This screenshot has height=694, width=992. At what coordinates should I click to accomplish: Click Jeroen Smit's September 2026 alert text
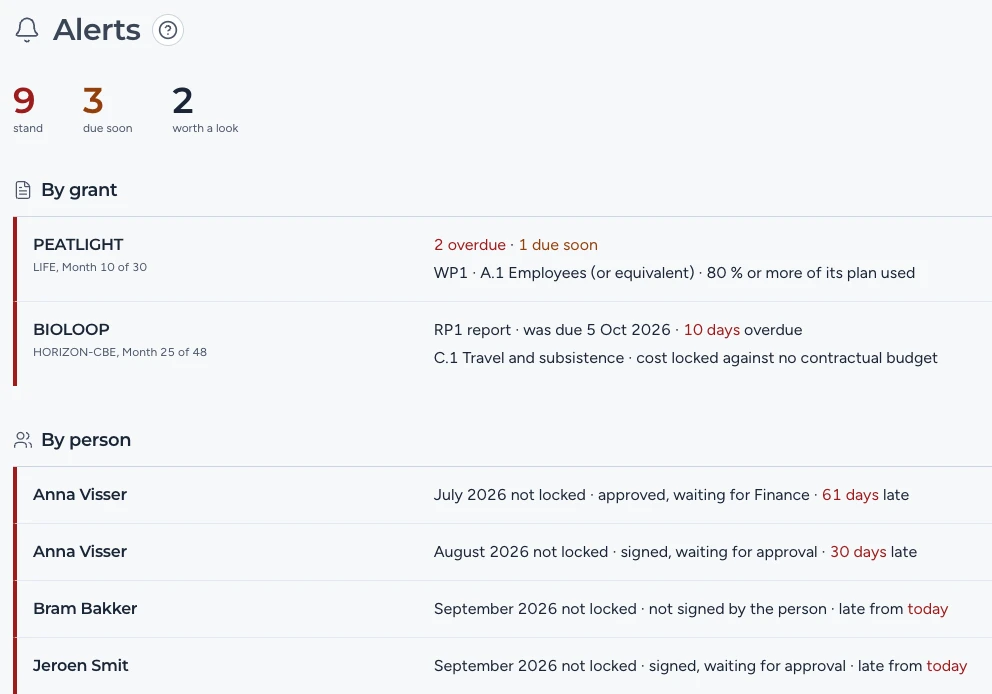pyautogui.click(x=700, y=666)
